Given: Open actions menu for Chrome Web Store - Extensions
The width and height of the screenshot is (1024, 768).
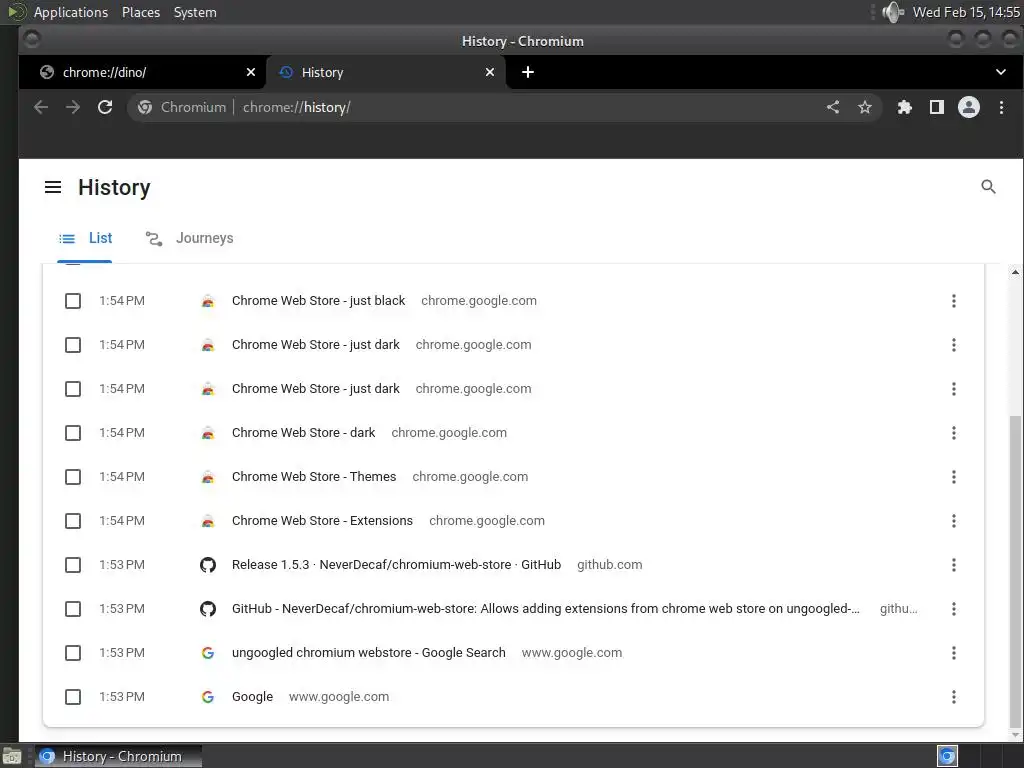Looking at the screenshot, I should click(953, 521).
